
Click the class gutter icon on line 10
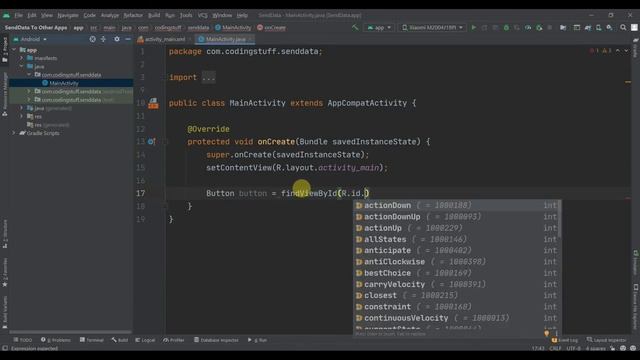153,103
